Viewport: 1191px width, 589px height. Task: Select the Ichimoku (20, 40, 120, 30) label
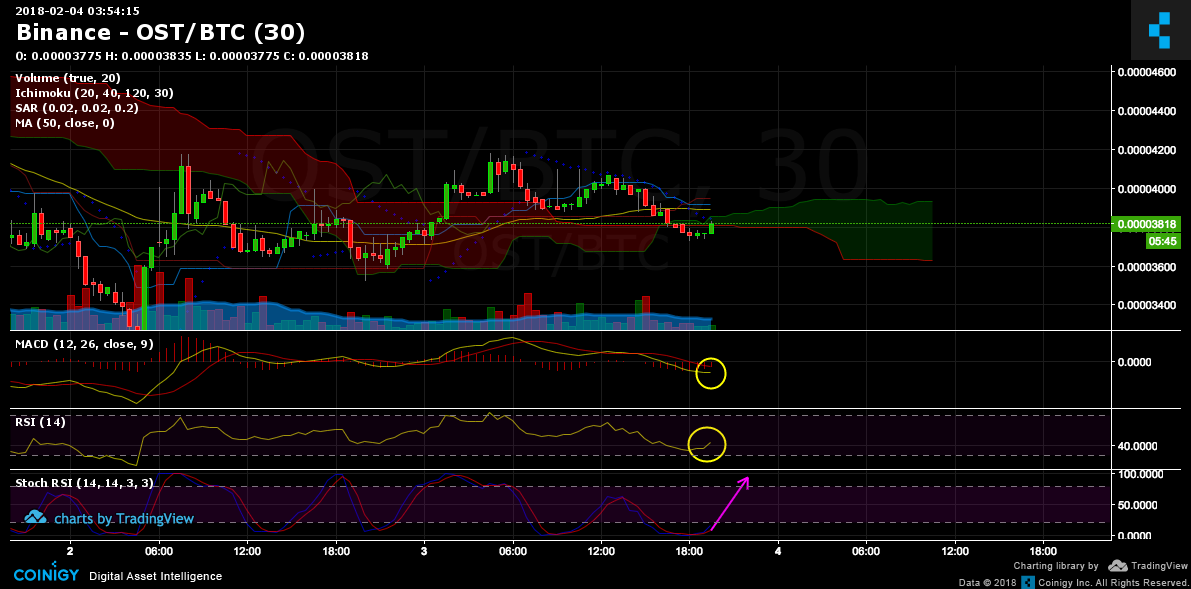(x=94, y=93)
